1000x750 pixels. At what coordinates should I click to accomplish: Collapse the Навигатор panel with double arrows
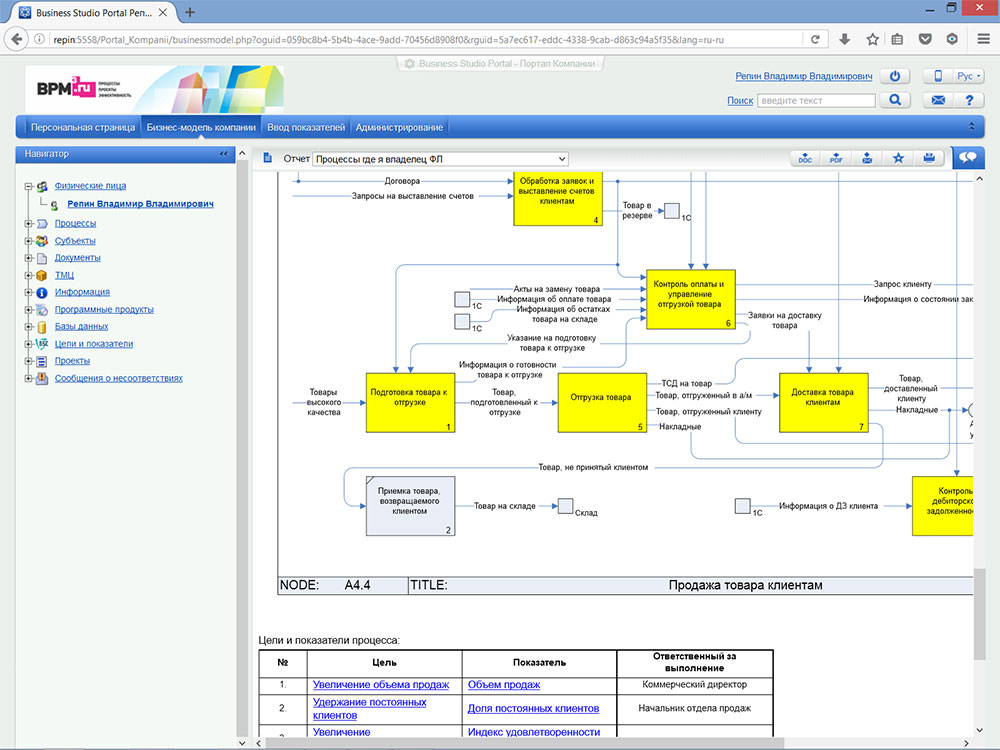pyautogui.click(x=224, y=154)
